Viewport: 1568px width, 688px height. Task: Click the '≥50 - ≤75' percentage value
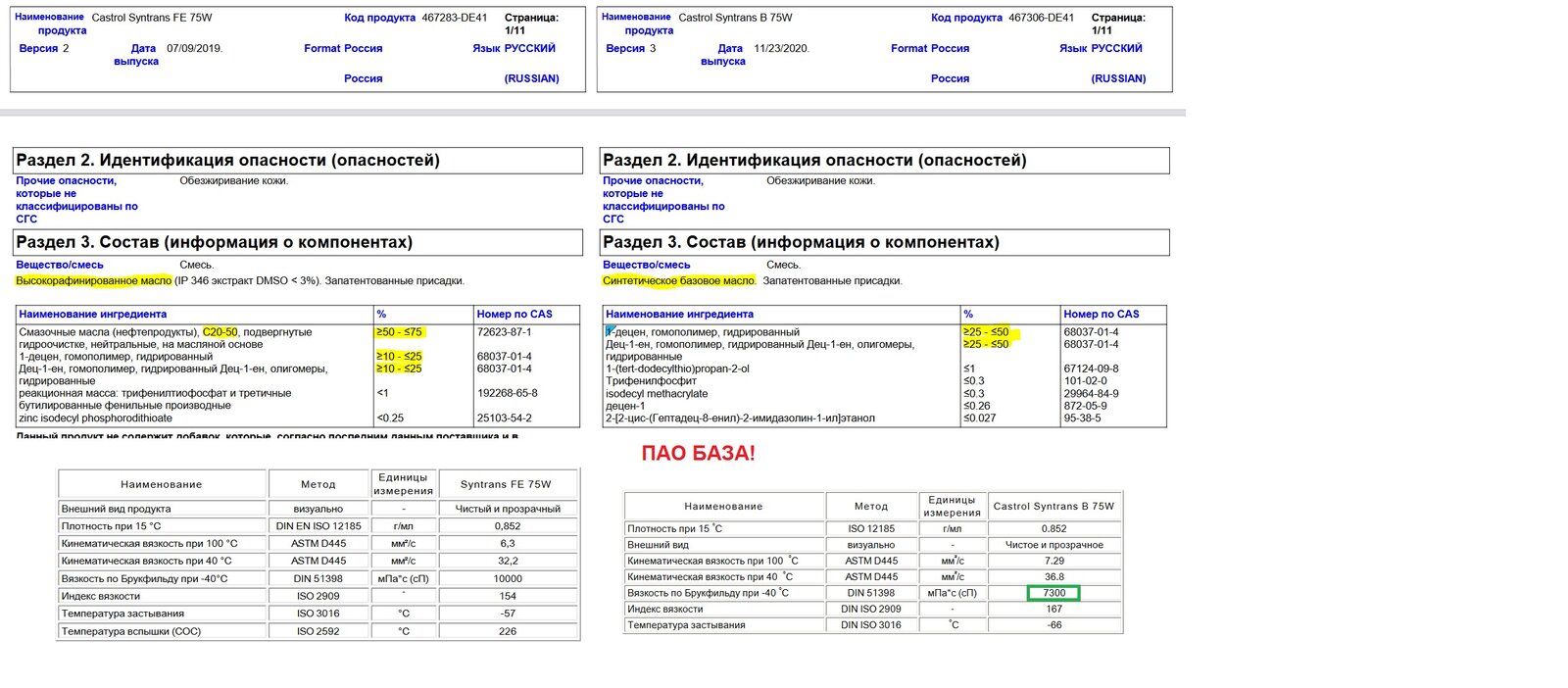399,332
